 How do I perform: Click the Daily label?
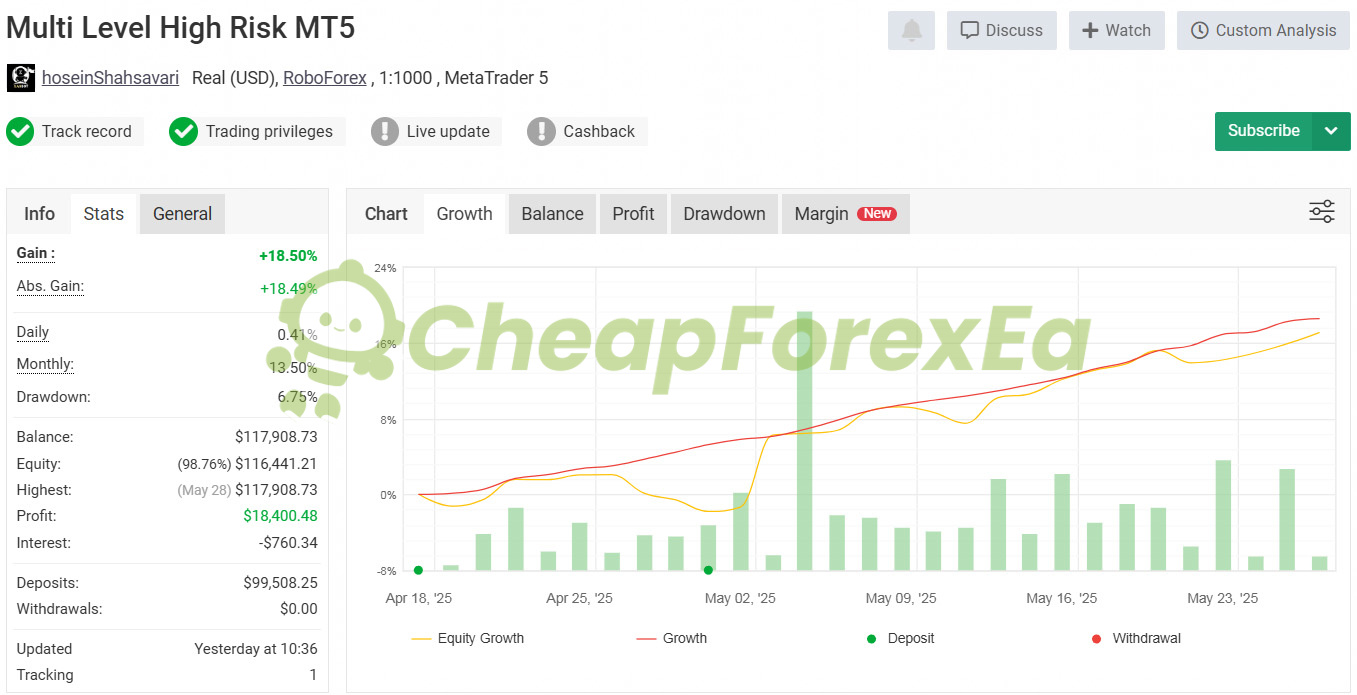tap(33, 332)
